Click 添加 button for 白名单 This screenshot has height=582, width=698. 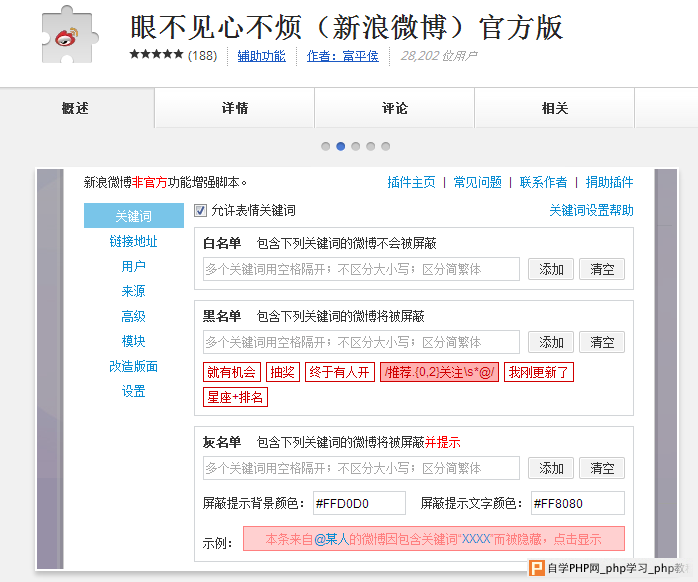click(x=551, y=269)
